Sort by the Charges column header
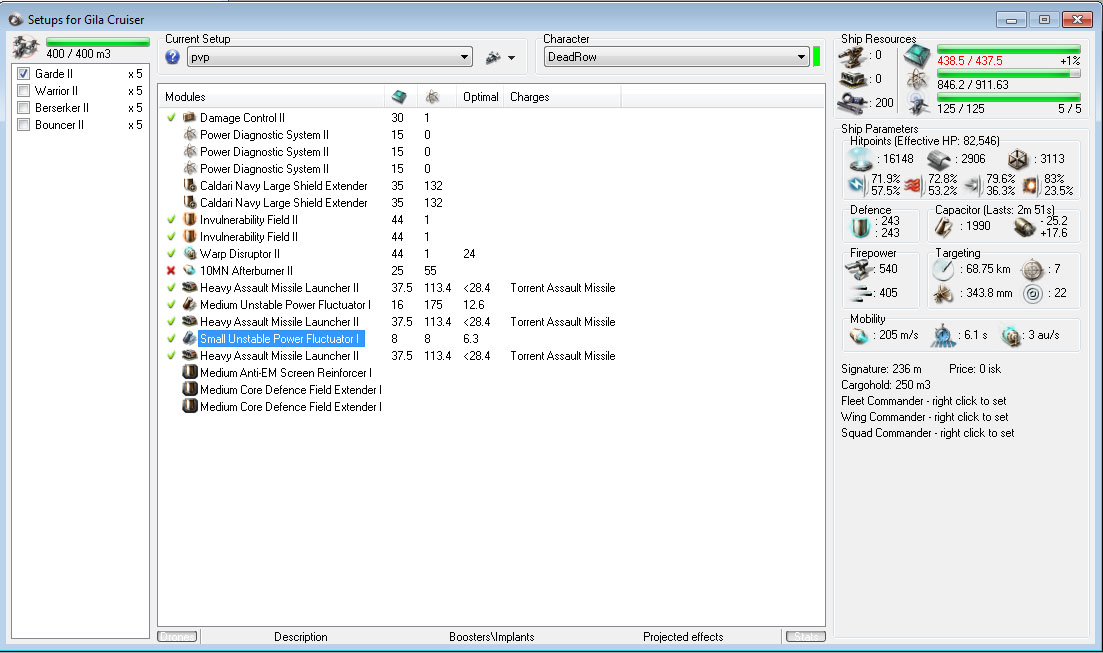 563,96
